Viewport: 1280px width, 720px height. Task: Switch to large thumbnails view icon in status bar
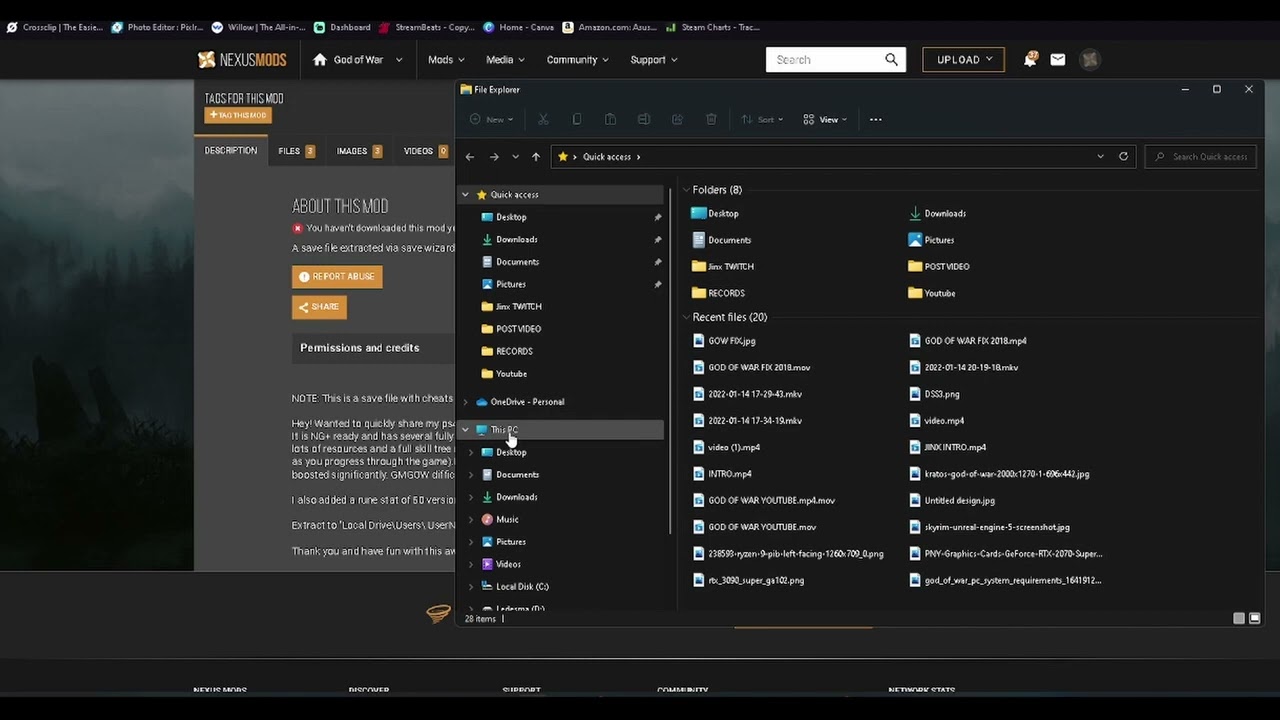point(1255,618)
